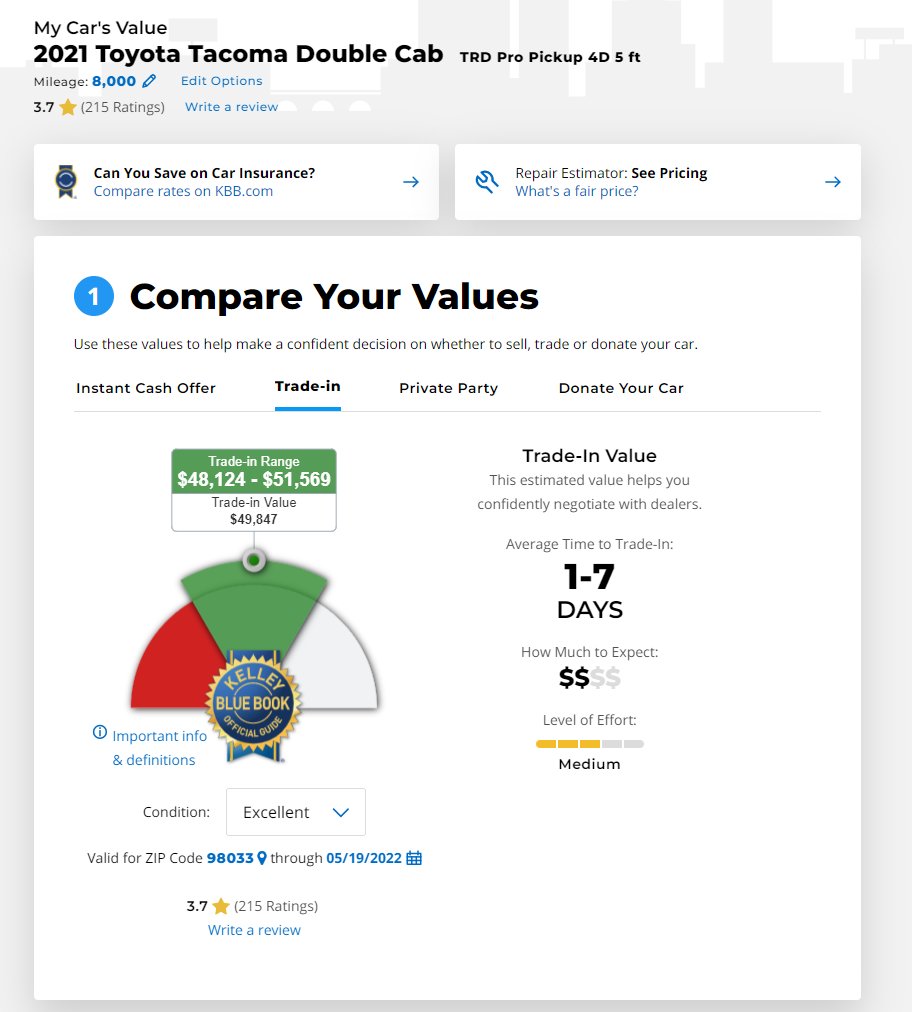Click the gold star below the ZIP code line
This screenshot has height=1012, width=912.
pos(221,906)
